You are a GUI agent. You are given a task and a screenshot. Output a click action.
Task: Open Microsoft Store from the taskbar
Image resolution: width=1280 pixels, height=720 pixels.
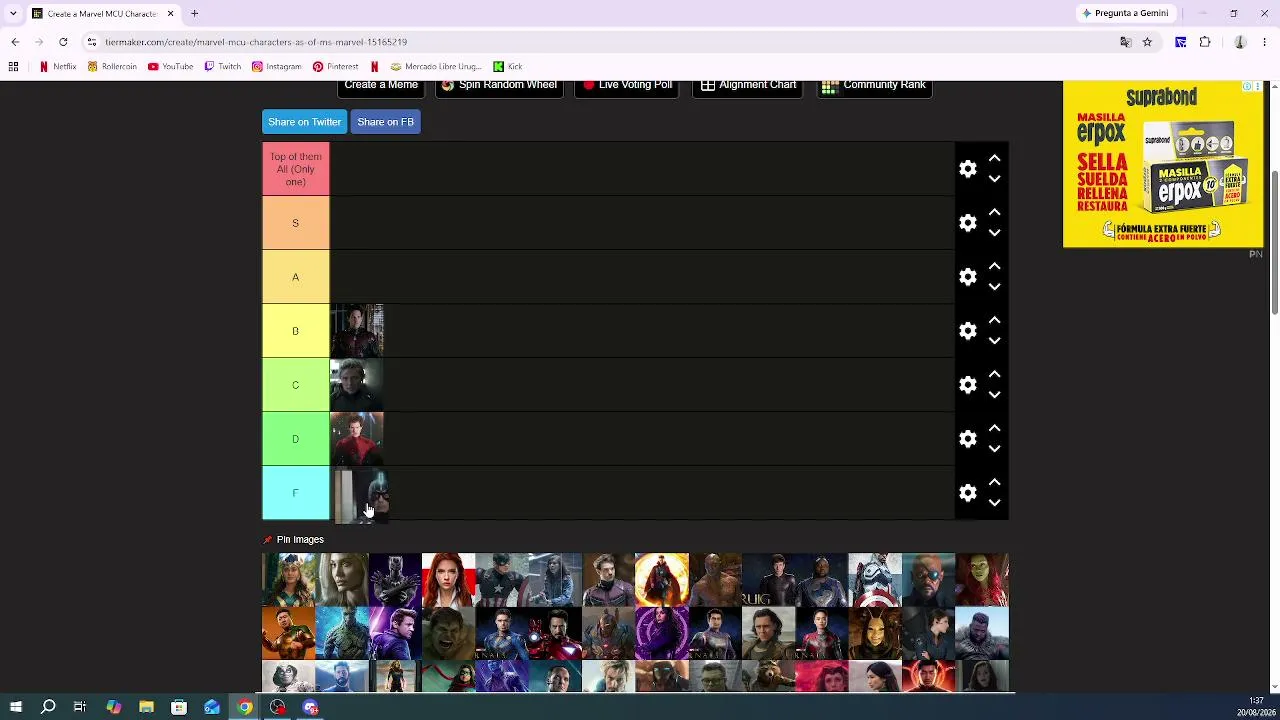click(179, 708)
